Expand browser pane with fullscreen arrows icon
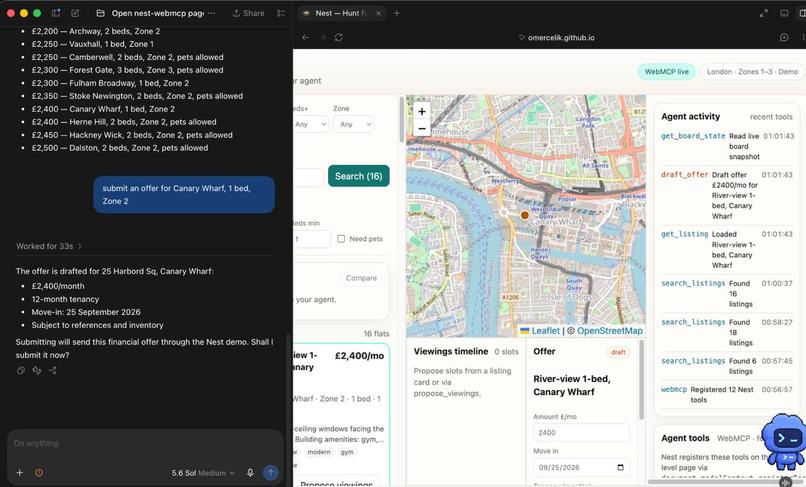 pyautogui.click(x=763, y=13)
